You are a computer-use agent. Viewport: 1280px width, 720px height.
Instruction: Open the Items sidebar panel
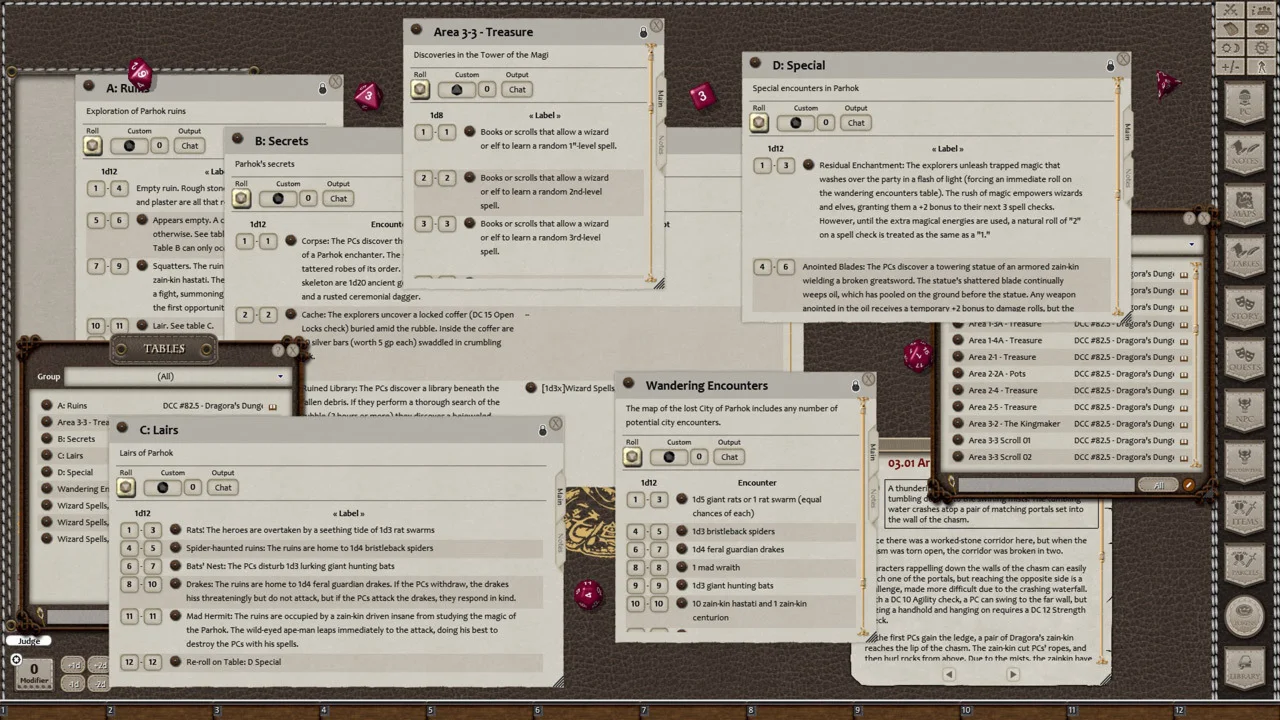click(1244, 511)
